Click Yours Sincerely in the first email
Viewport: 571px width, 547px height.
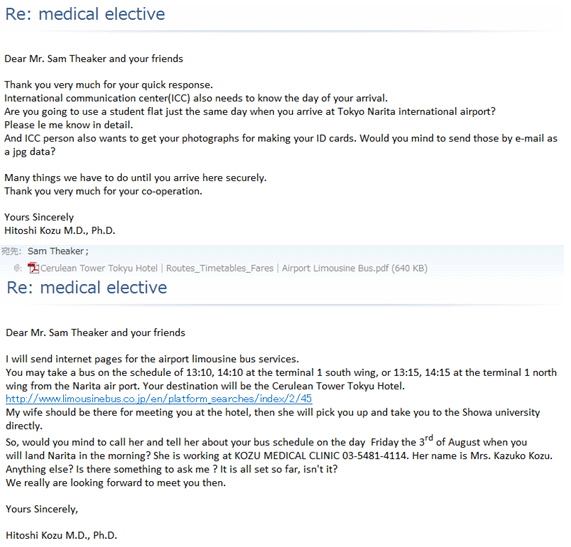pos(39,217)
